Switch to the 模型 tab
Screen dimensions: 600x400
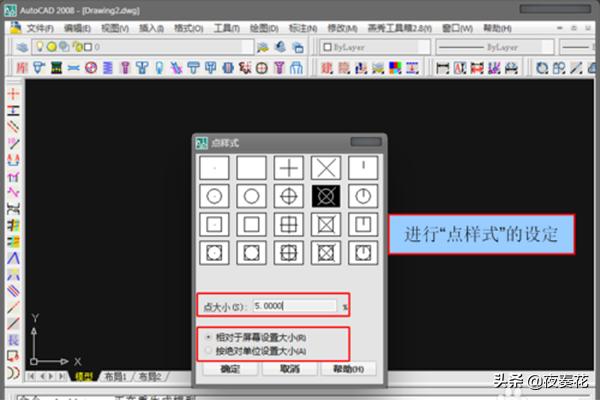[x=84, y=377]
